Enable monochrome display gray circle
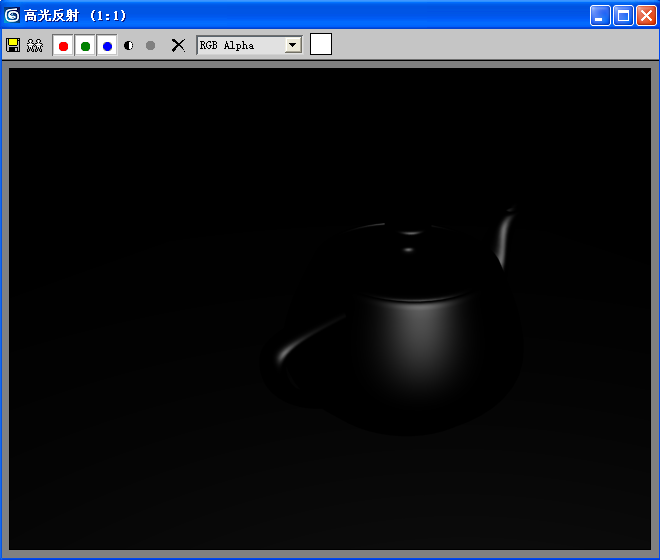The height and width of the screenshot is (560, 660). (150, 45)
